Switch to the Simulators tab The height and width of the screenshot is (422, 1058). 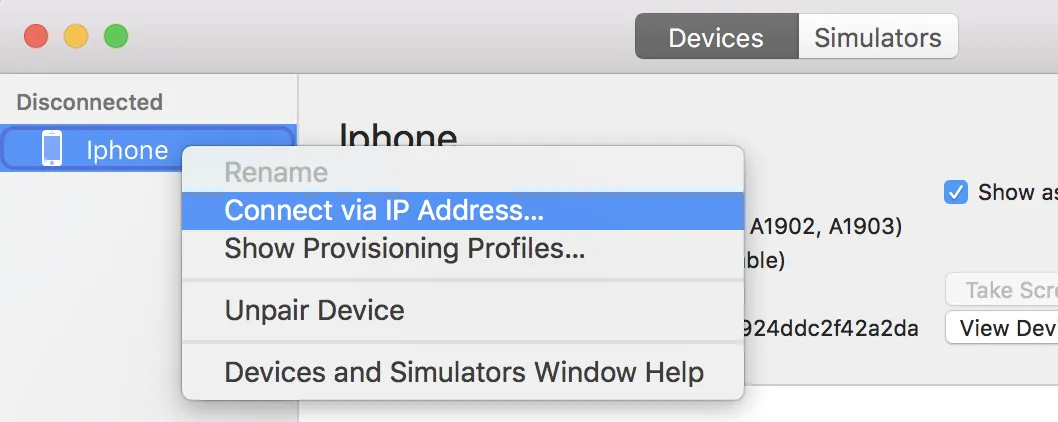[x=877, y=38]
